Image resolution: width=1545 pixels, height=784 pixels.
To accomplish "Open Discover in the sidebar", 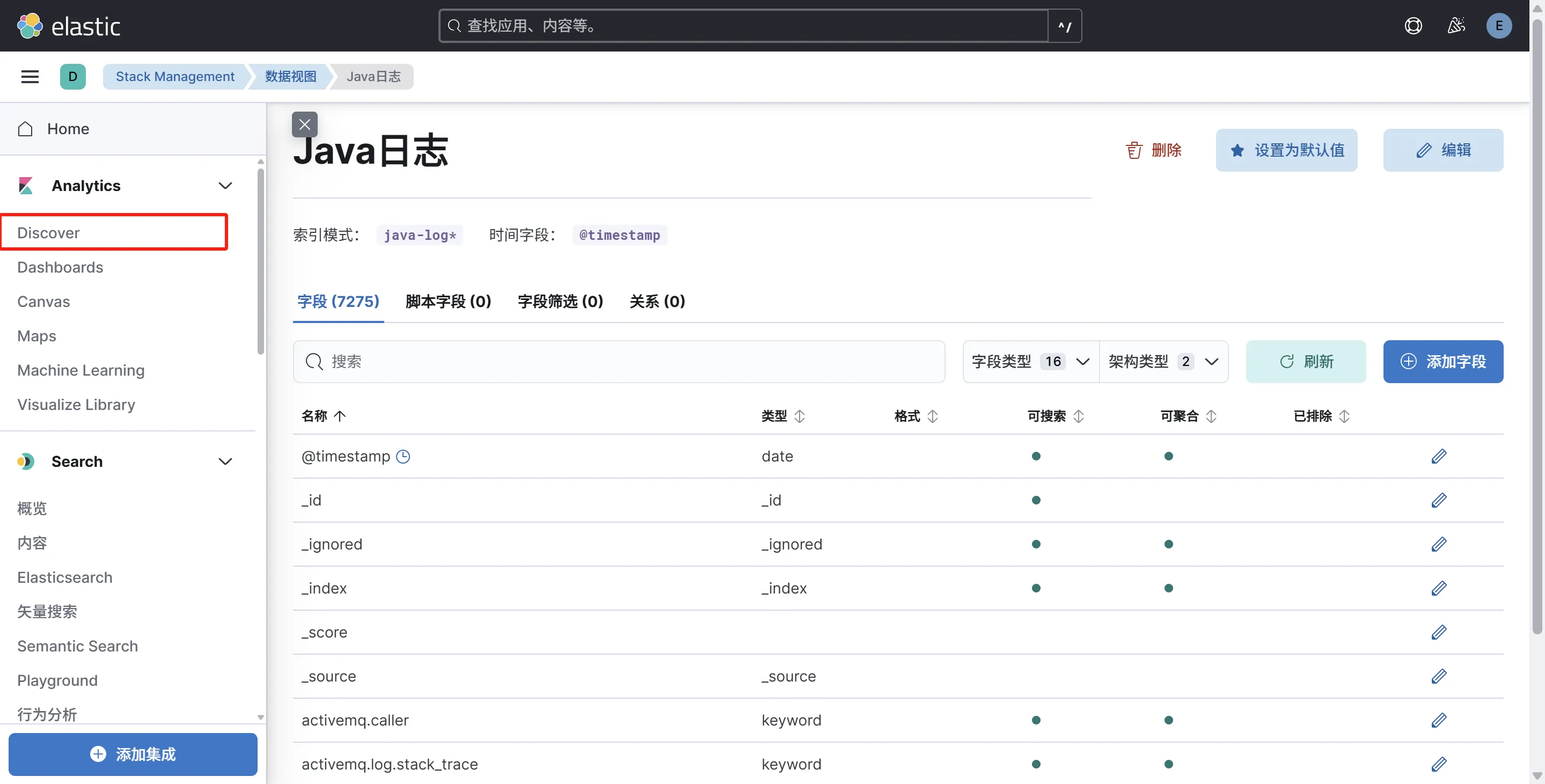I will pyautogui.click(x=49, y=232).
